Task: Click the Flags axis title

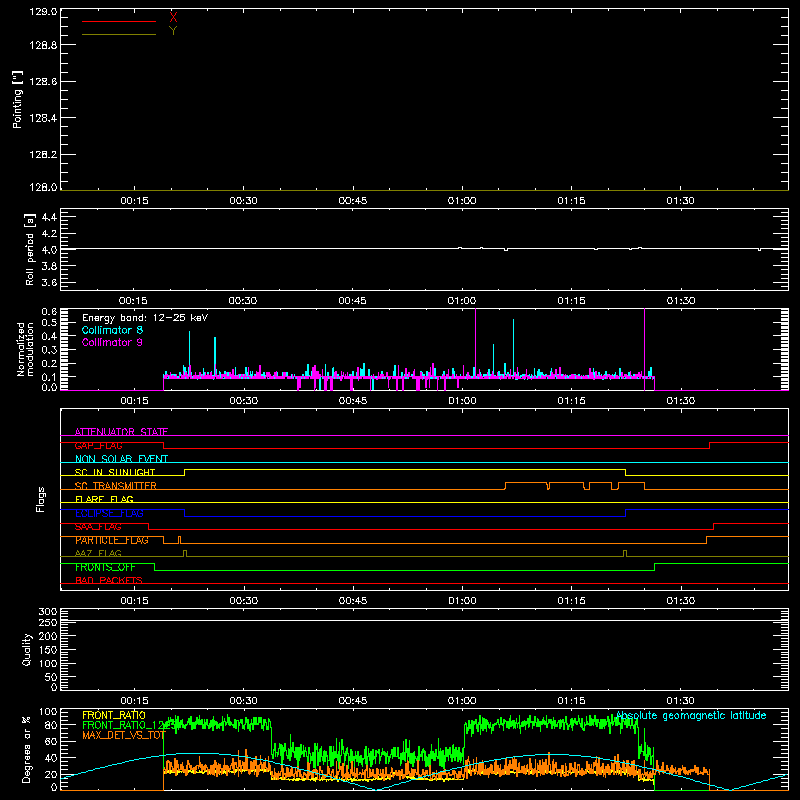Action: (x=41, y=499)
